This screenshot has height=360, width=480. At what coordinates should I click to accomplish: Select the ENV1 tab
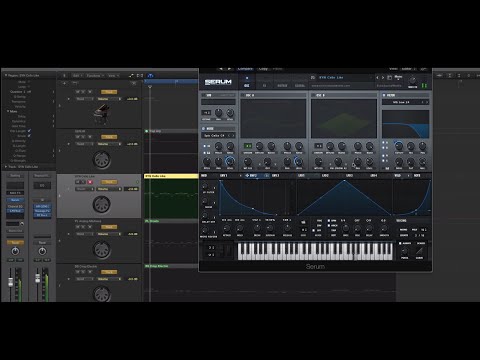(223, 175)
